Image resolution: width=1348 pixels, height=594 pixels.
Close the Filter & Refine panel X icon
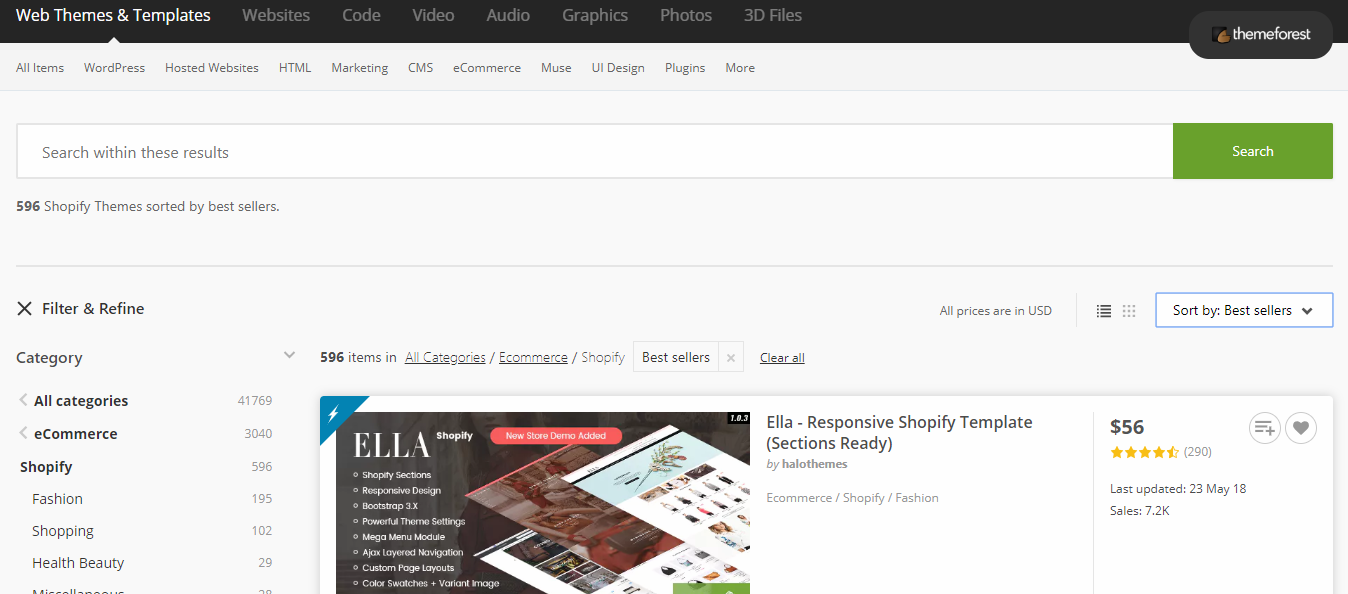tap(25, 309)
